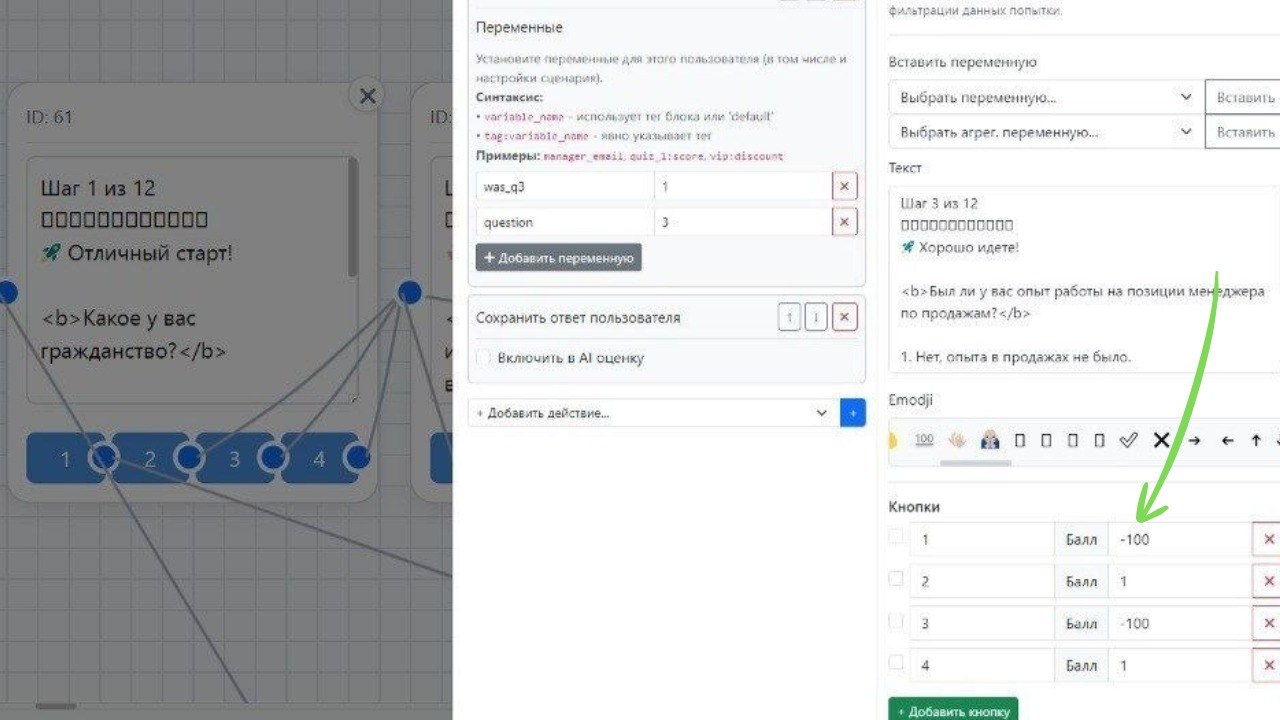Click into 'Шаг 3 из 12' text editor
Image resolution: width=1280 pixels, height=720 pixels.
[x=1084, y=280]
